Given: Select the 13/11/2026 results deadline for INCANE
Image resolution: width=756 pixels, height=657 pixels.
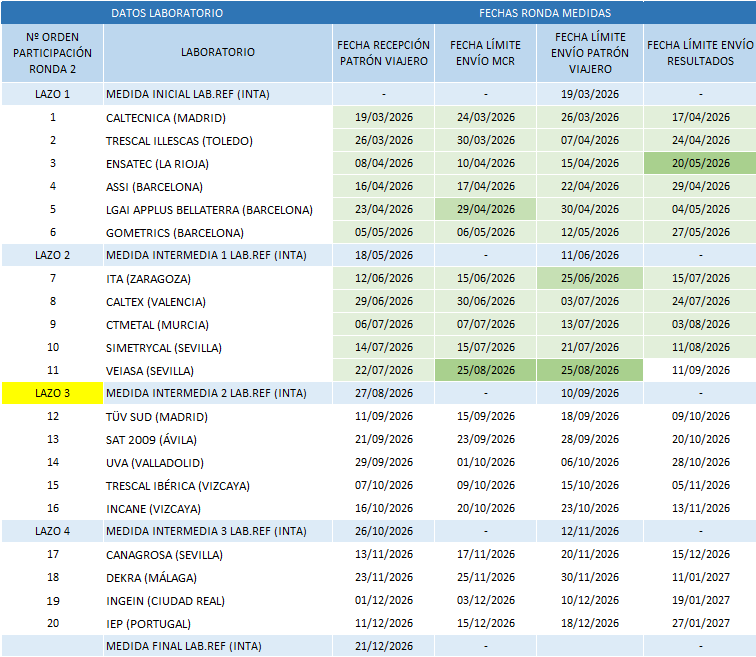Looking at the screenshot, I should pos(700,508).
